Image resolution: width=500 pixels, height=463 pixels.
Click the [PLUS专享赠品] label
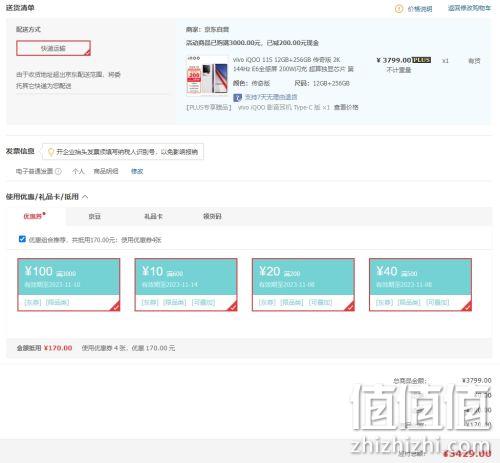[x=209, y=107]
